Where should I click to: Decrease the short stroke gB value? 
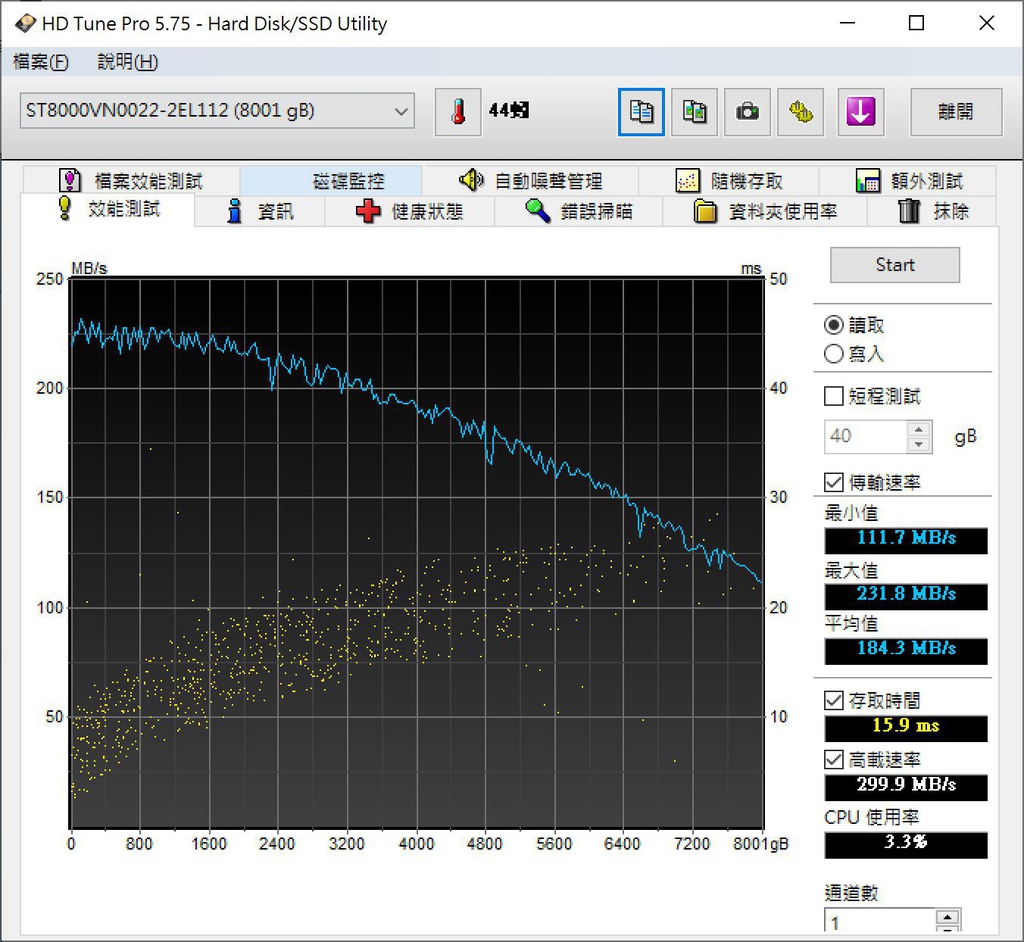point(919,444)
